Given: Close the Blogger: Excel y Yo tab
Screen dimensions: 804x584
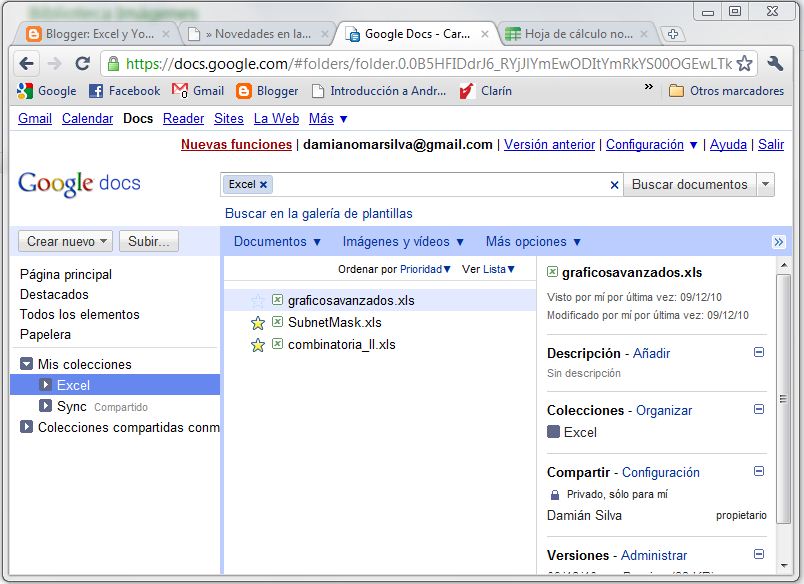Looking at the screenshot, I should [x=166, y=34].
